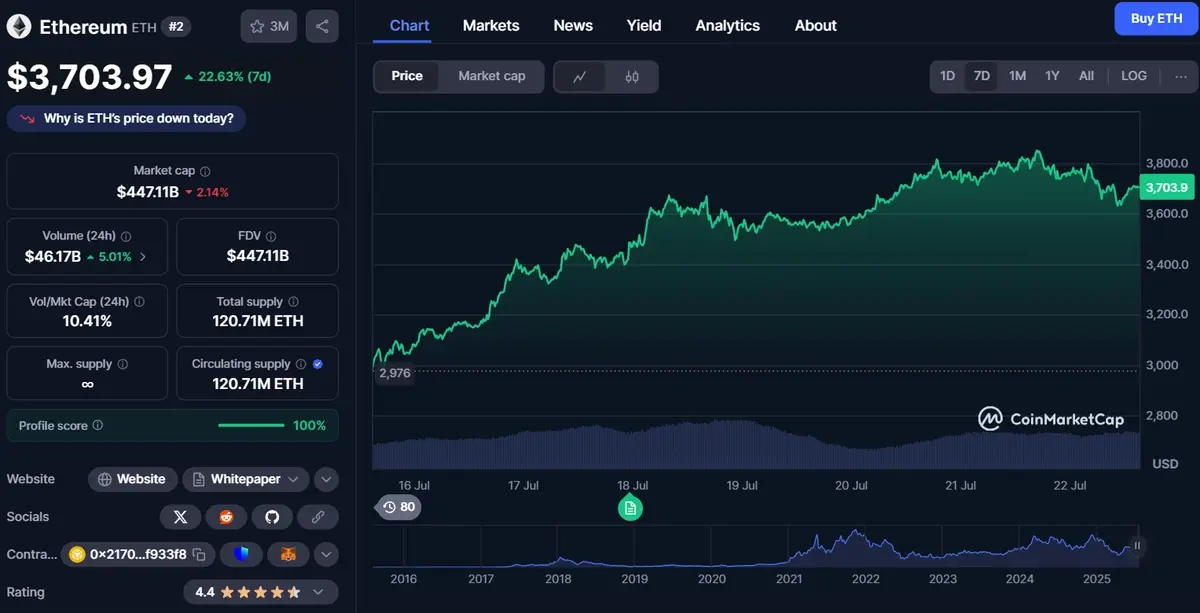
Task: Click the $447.11B Market cap value
Action: click(x=148, y=191)
